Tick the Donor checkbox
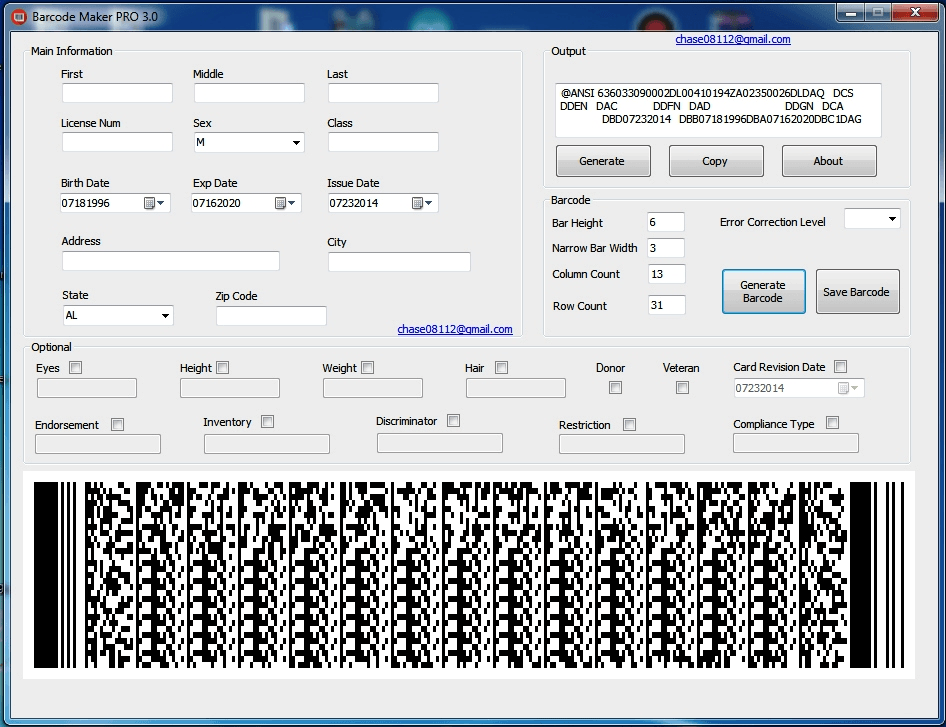Screen dimensions: 946x727 coord(615,388)
